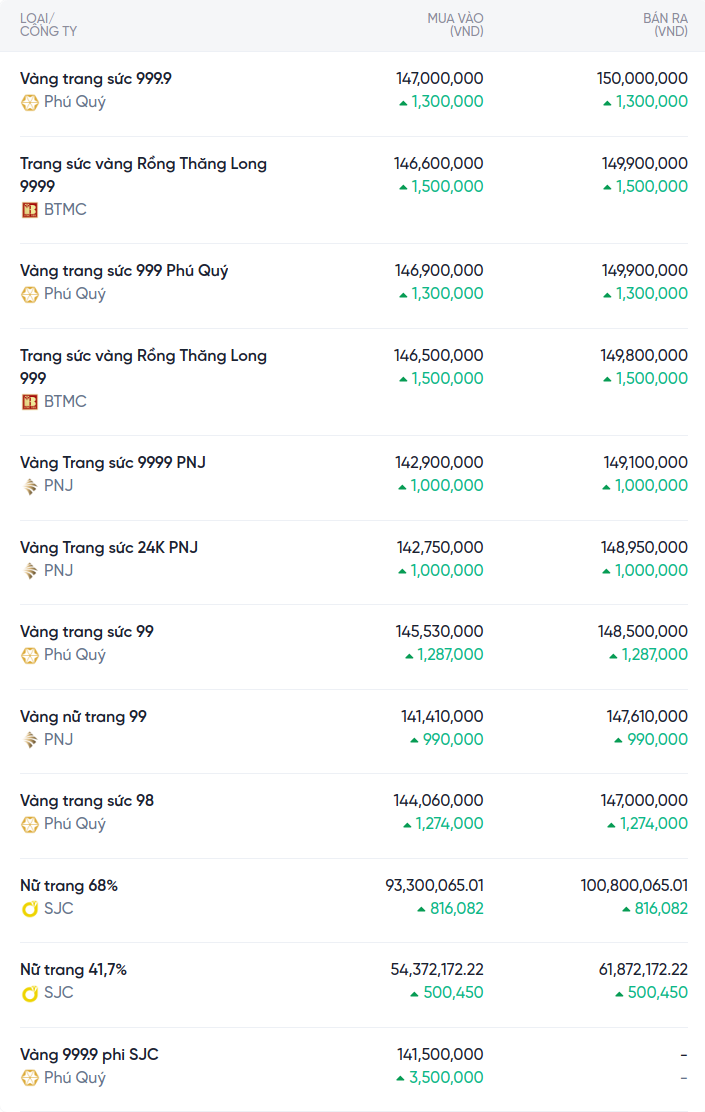Click the BTMC logo under Rồng Thăng Long 9999

coord(30,210)
